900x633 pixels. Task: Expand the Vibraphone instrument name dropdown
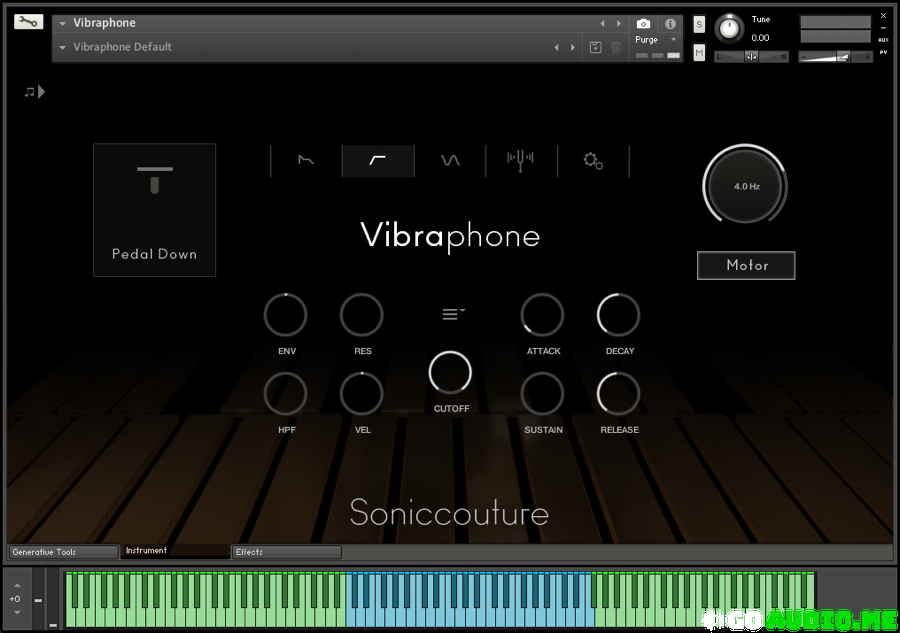tap(63, 23)
